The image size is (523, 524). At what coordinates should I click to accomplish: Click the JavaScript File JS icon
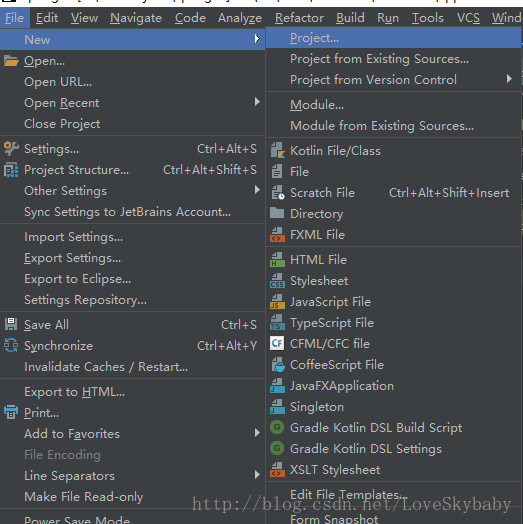[x=277, y=302]
